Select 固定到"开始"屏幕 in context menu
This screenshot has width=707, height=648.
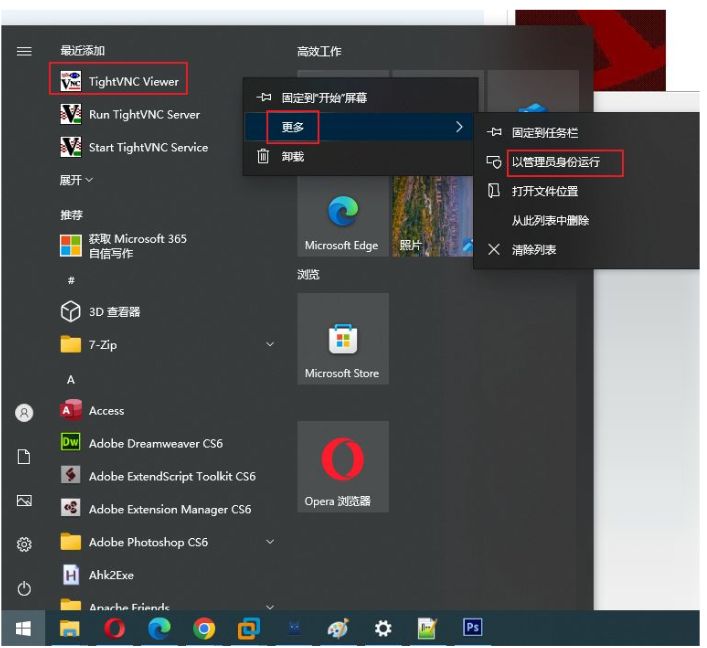click(361, 98)
